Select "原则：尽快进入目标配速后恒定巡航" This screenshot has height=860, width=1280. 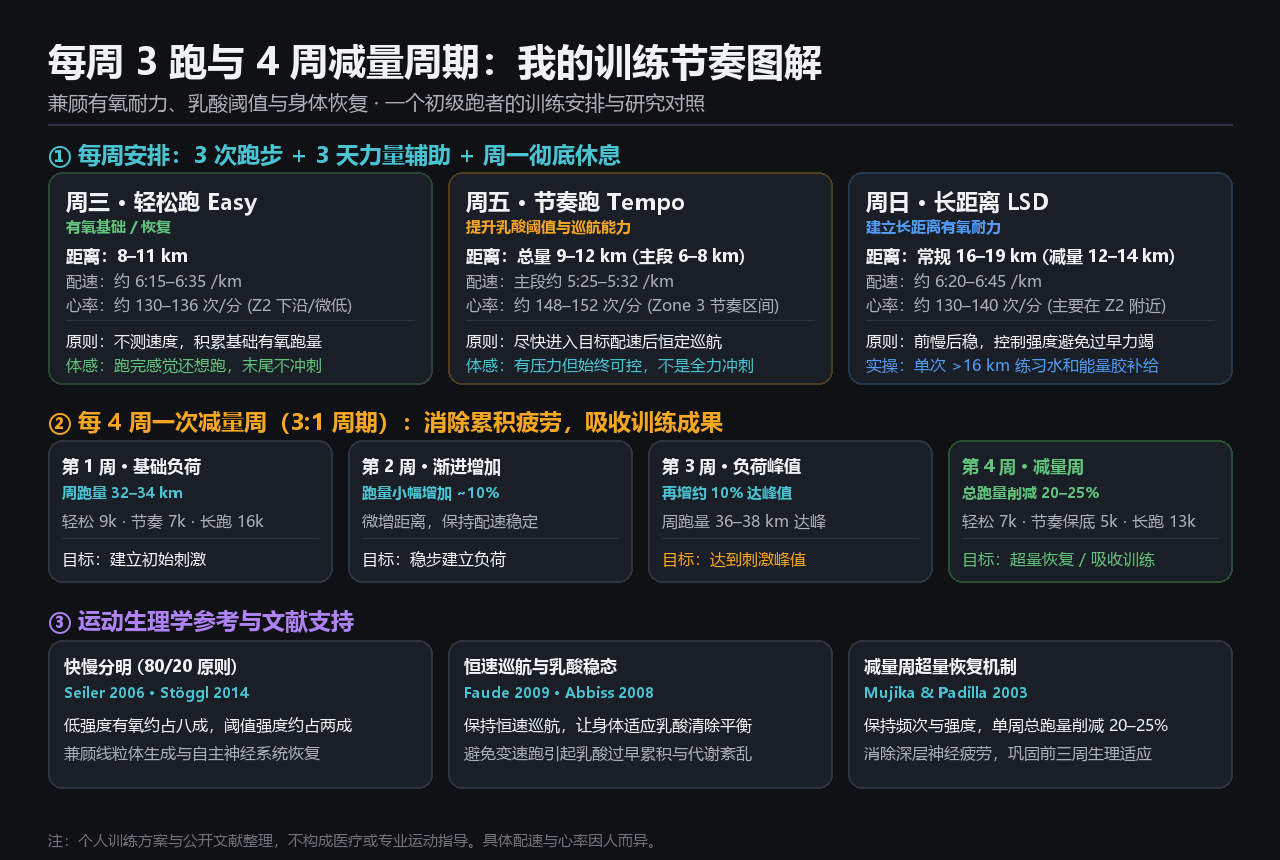594,341
